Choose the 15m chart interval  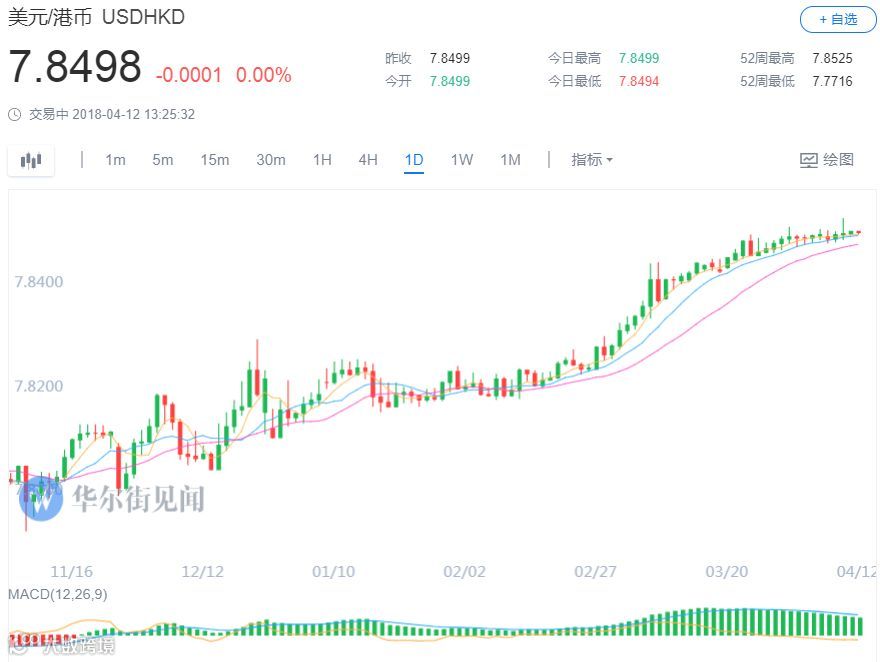coord(215,160)
